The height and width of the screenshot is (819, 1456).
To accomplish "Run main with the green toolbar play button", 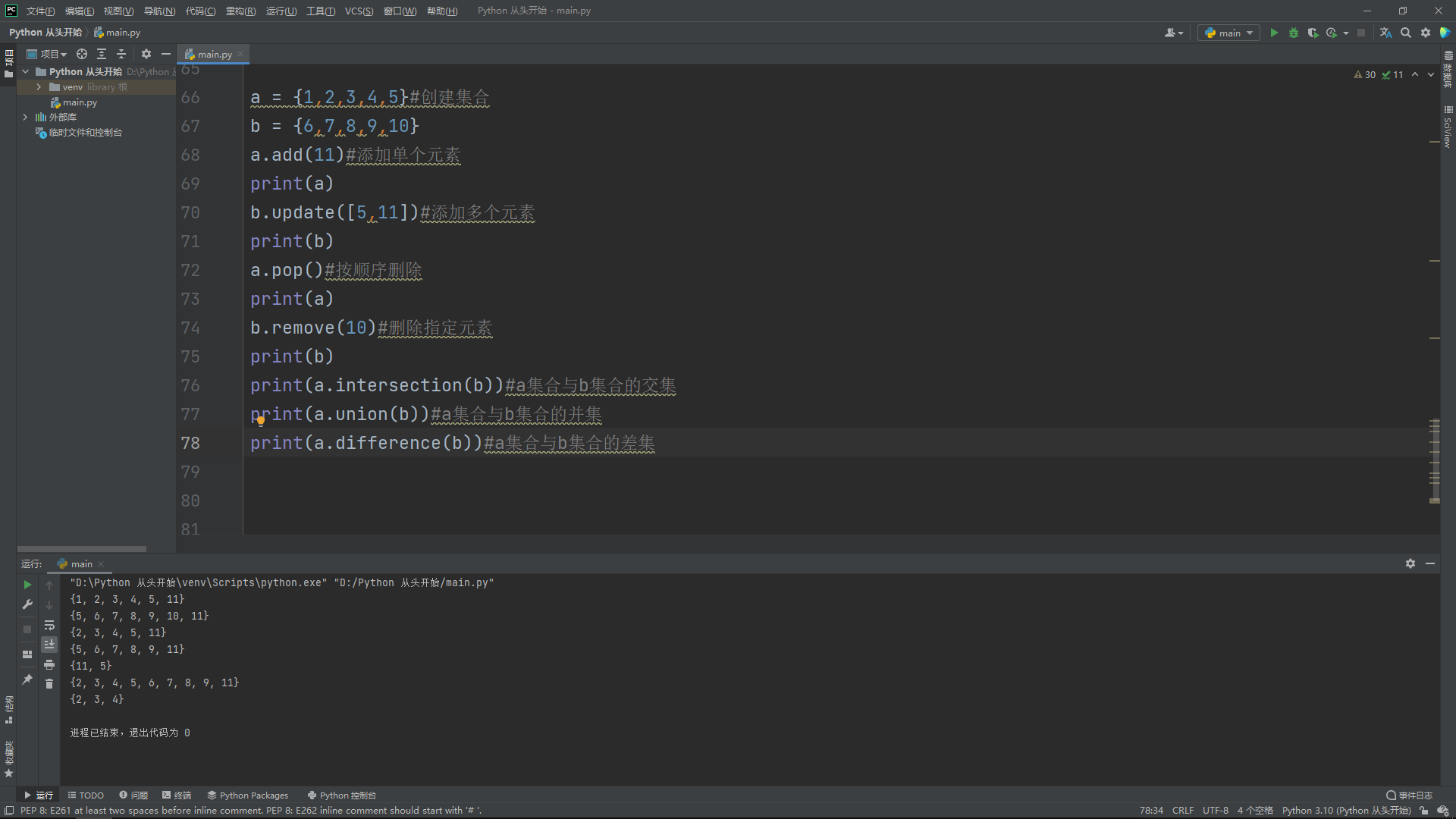I will point(1274,33).
